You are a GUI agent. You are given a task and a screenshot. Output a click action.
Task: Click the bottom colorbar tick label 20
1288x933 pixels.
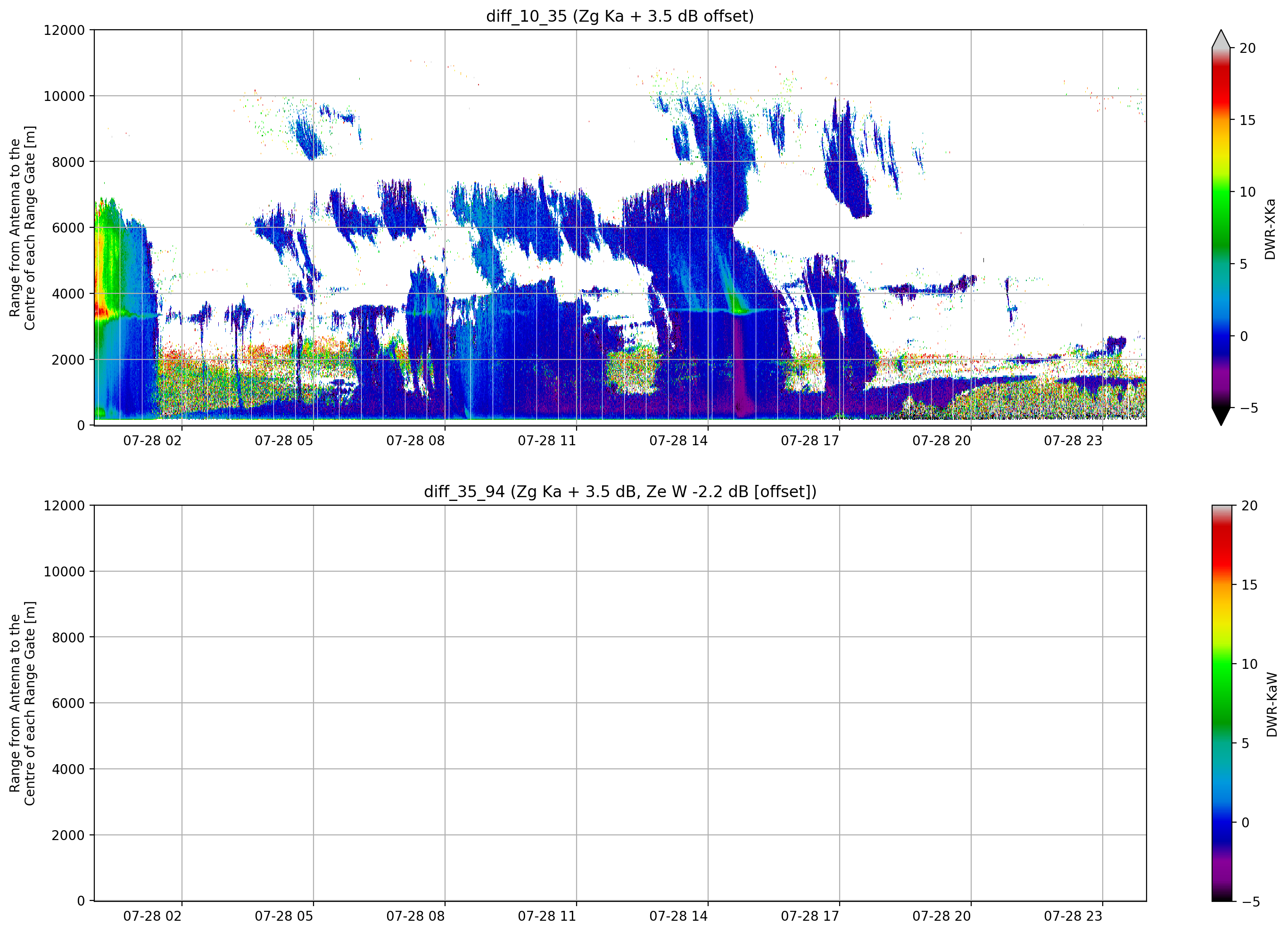point(1249,506)
